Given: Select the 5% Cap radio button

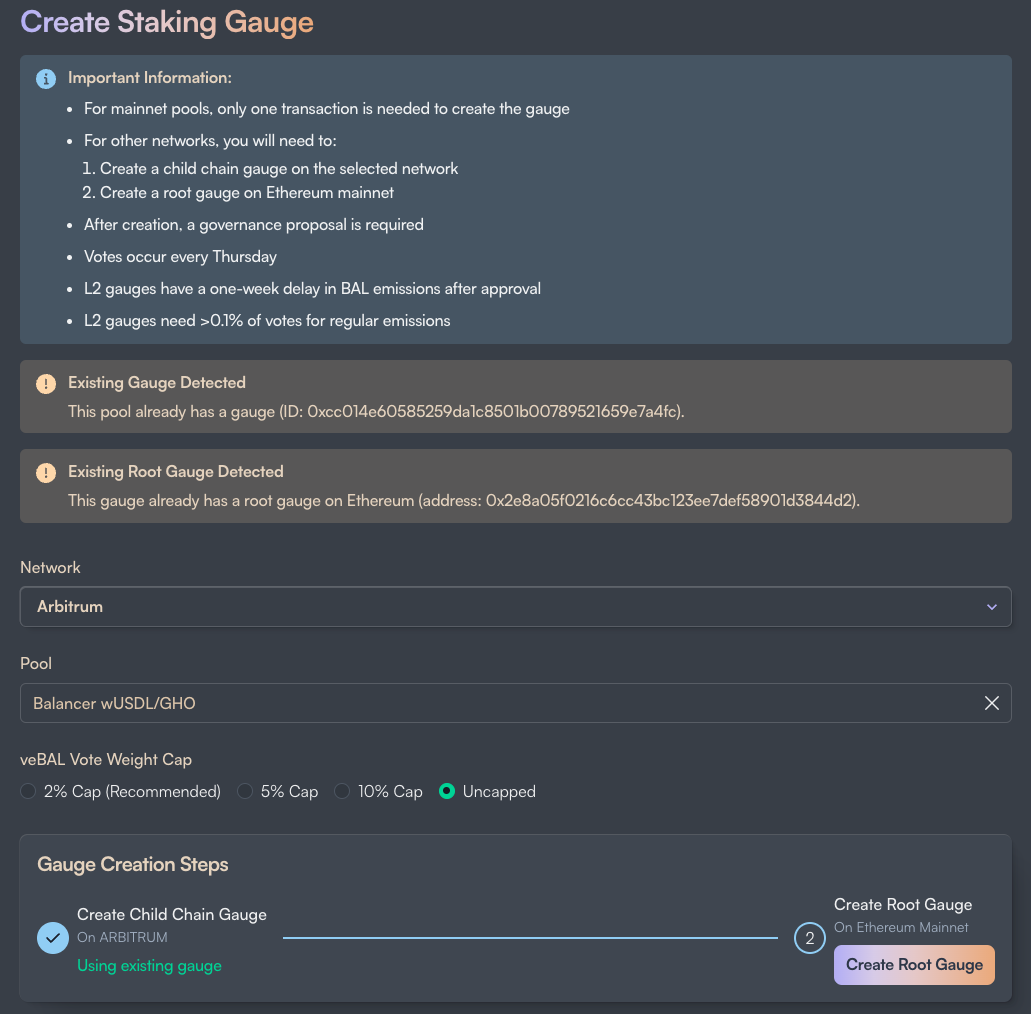Looking at the screenshot, I should coord(245,791).
